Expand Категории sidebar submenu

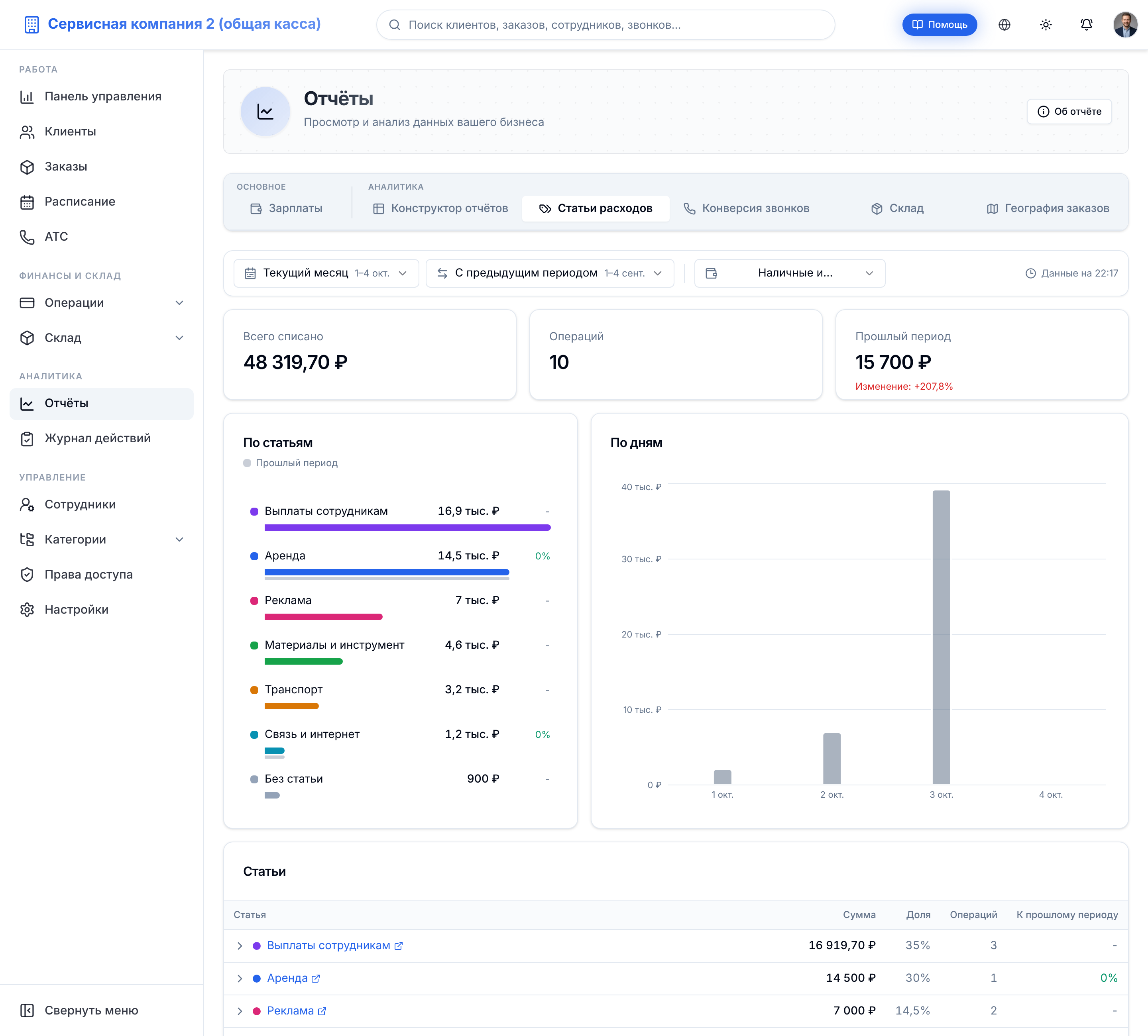coord(101,540)
